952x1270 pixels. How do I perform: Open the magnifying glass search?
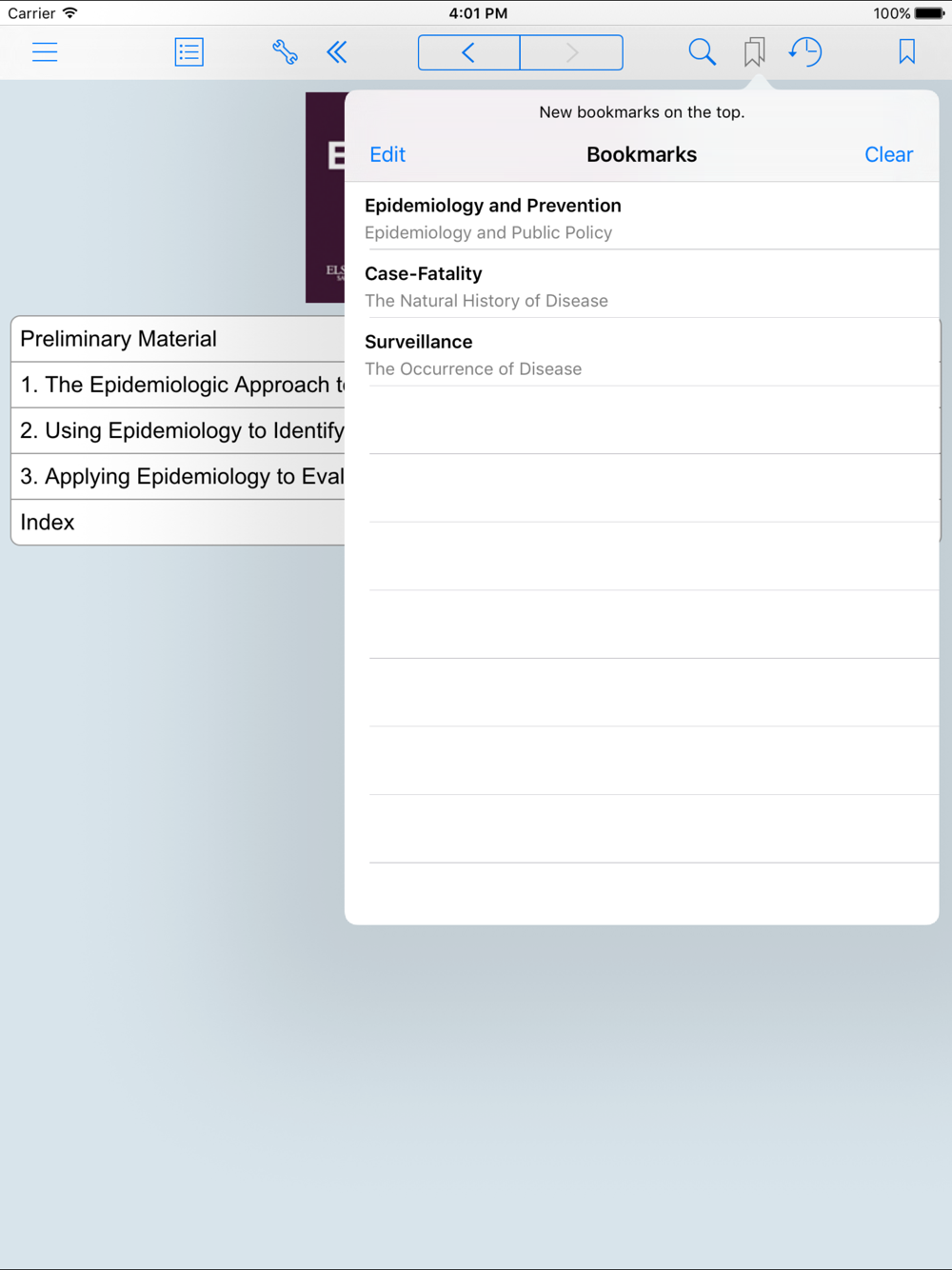[702, 52]
